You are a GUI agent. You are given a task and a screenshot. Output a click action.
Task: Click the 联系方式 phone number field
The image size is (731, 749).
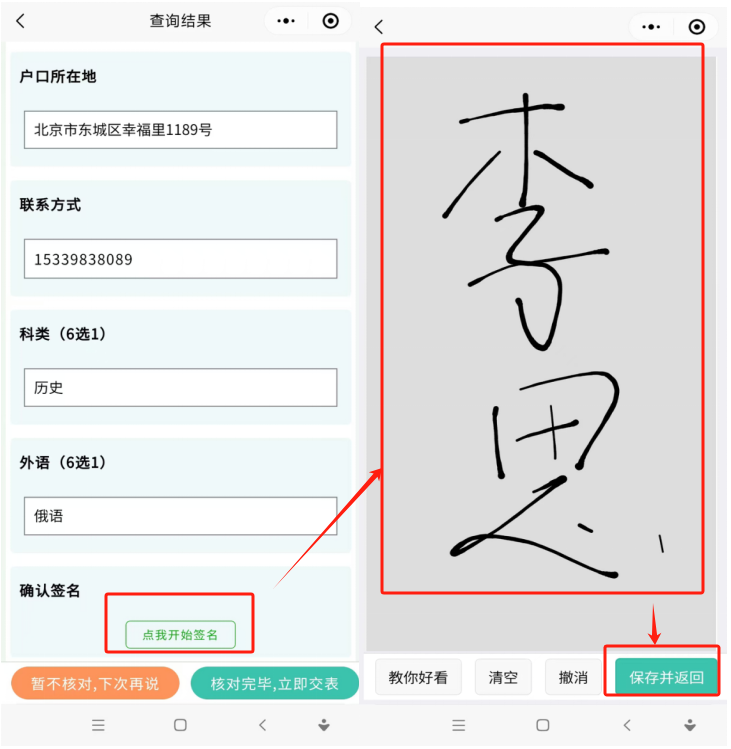point(181,259)
